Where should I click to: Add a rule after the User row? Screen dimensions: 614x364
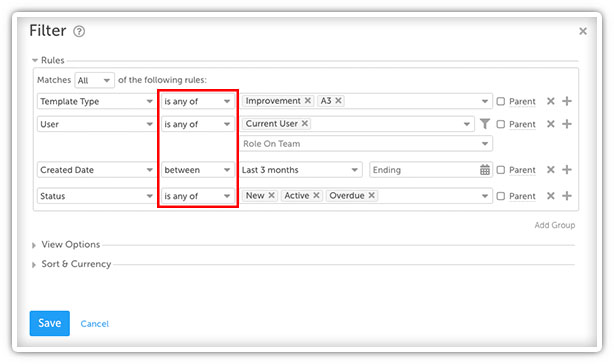(567, 124)
